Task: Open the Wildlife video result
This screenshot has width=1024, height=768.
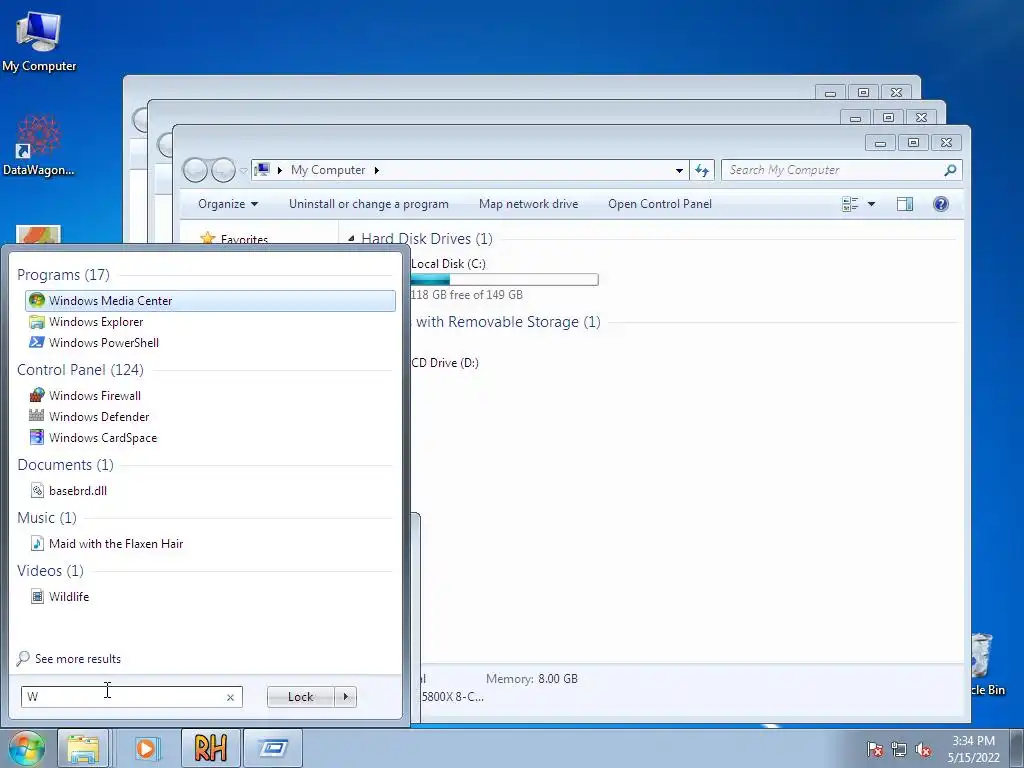Action: pyautogui.click(x=59, y=596)
